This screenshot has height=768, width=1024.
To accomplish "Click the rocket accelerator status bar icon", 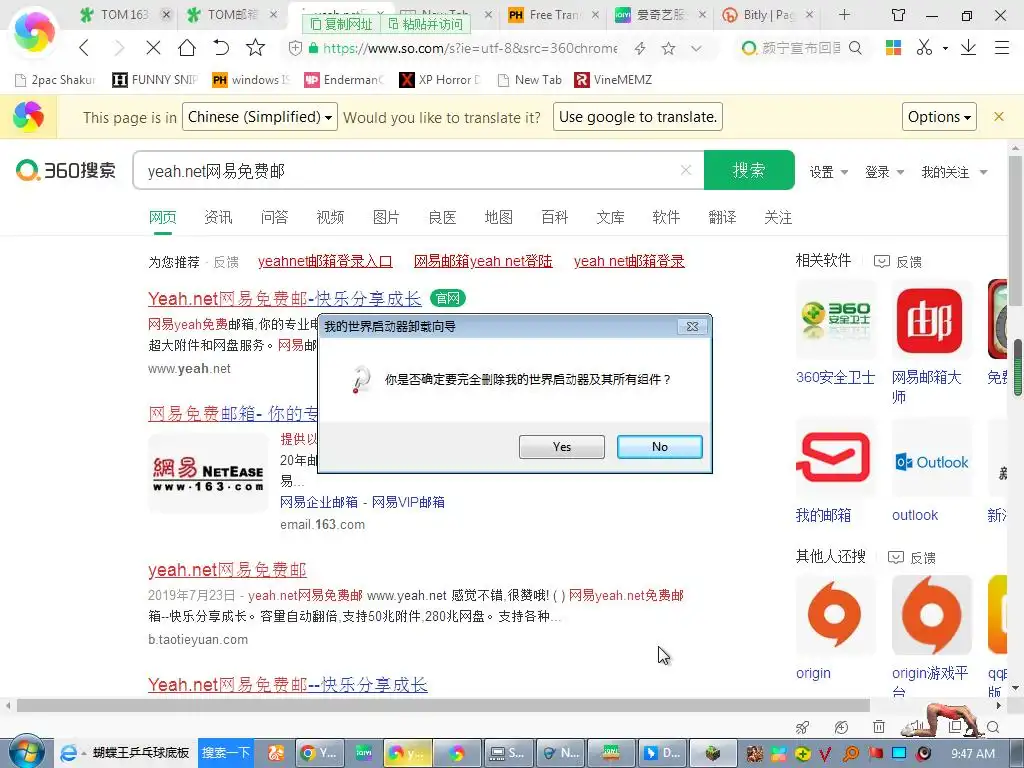I will (803, 727).
